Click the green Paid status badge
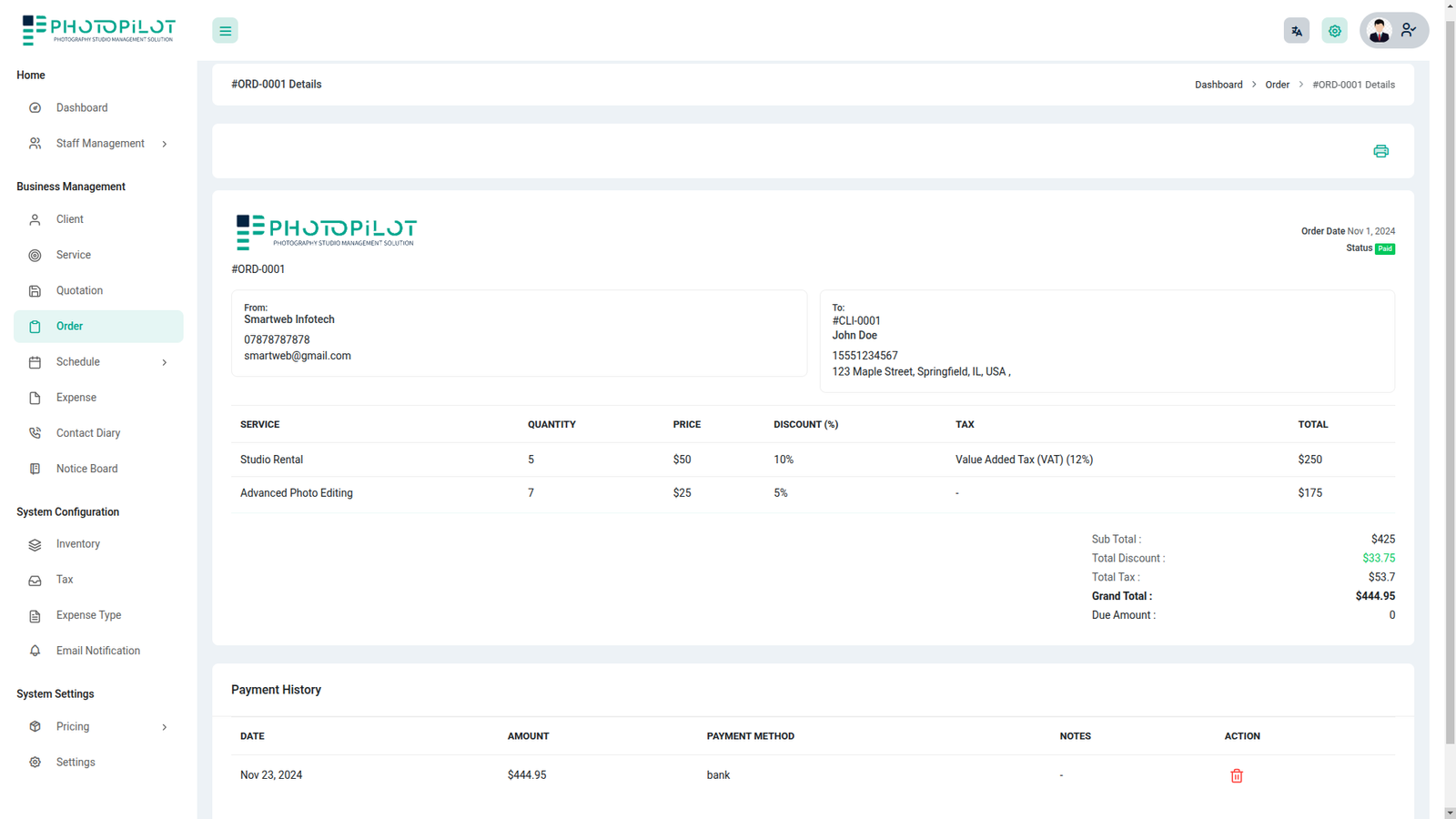 point(1384,248)
